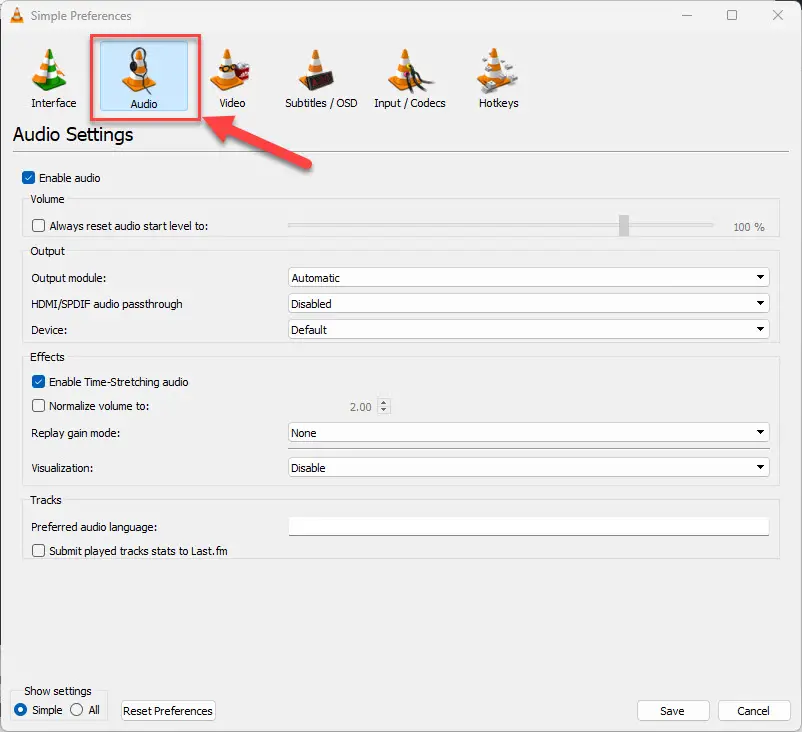802x732 pixels.
Task: Click the Preferred audio language text field
Action: (528, 527)
